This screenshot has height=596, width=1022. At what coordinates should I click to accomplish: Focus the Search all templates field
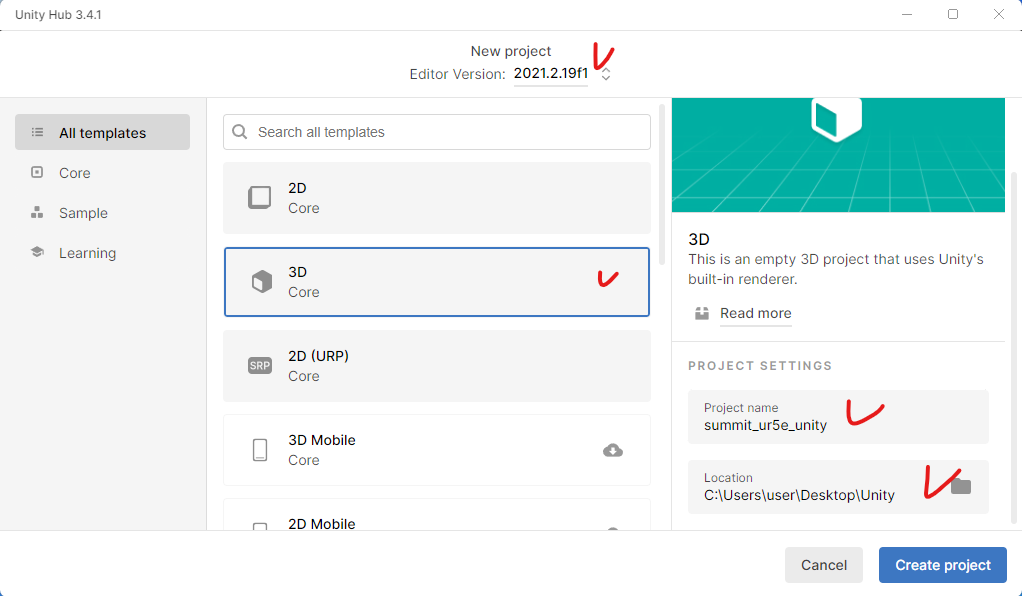click(437, 132)
